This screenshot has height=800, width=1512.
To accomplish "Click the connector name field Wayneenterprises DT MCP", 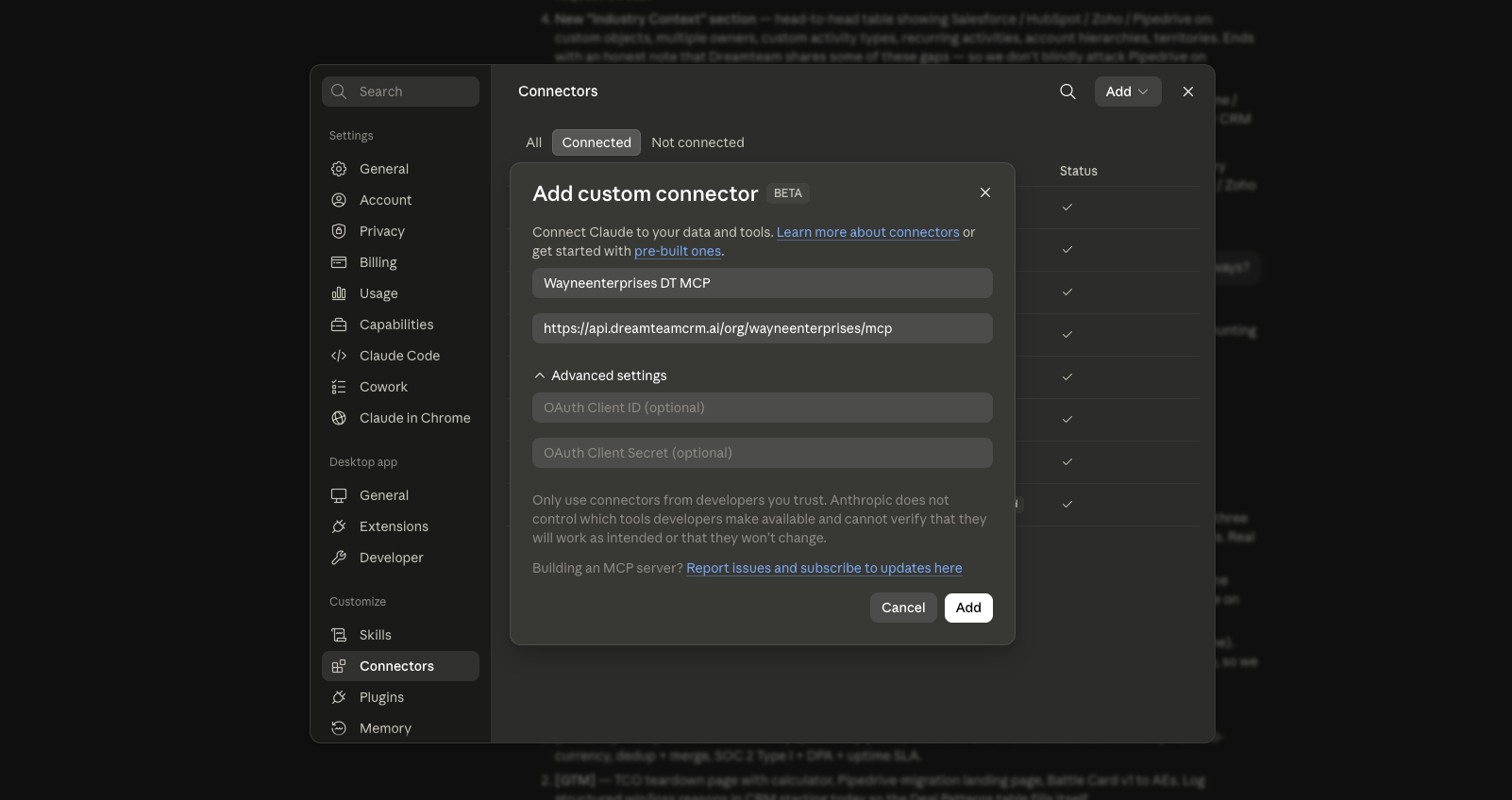I will click(x=763, y=283).
